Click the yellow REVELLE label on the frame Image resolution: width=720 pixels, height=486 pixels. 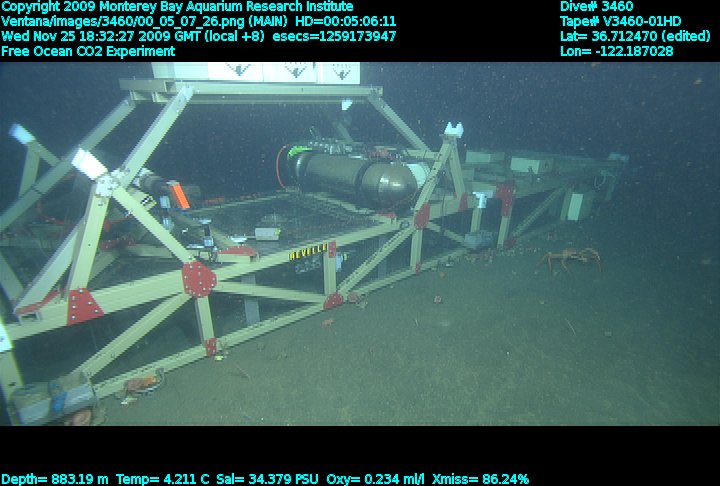(x=308, y=252)
